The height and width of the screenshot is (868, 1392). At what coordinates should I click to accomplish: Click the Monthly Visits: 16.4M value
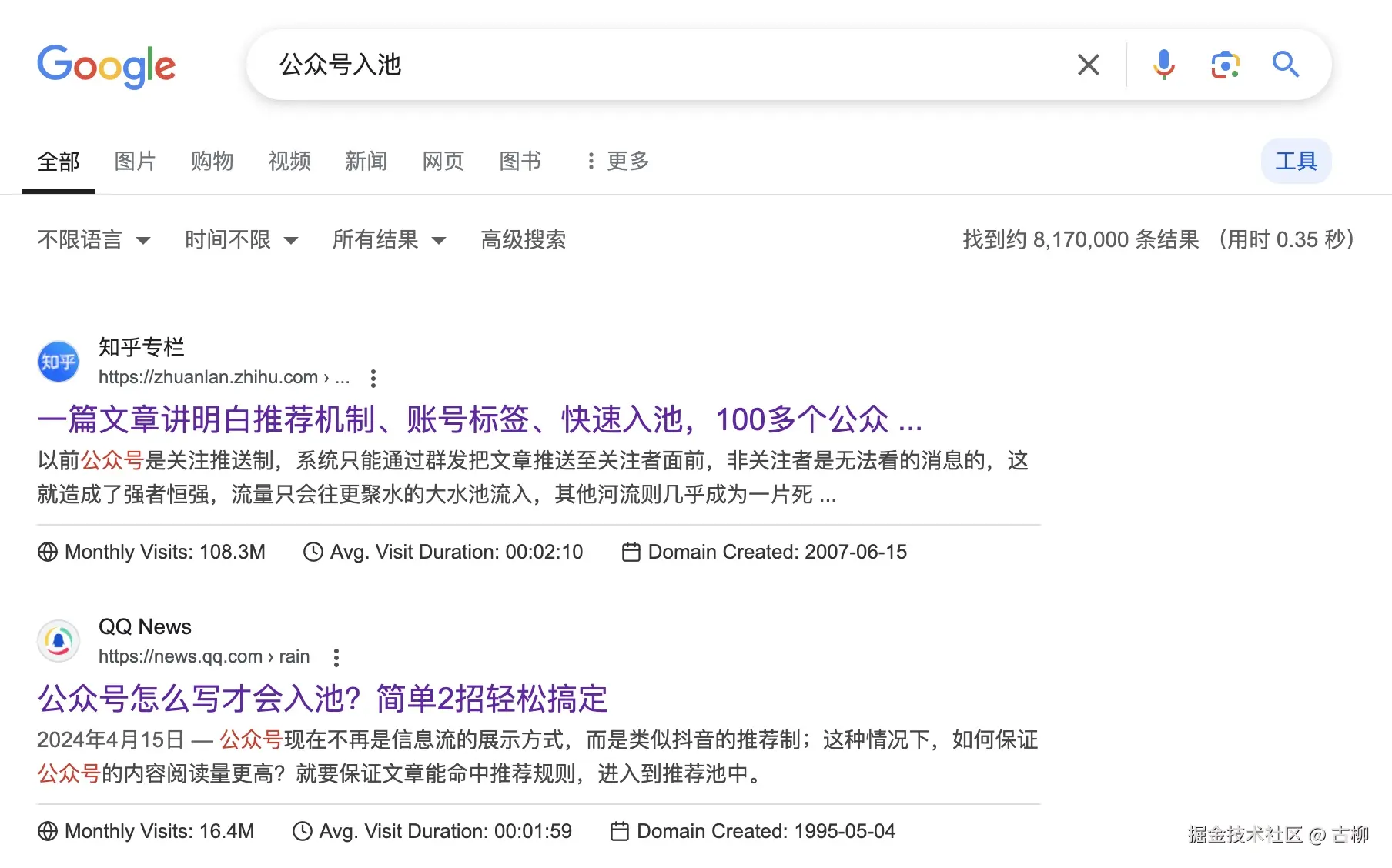tap(159, 831)
